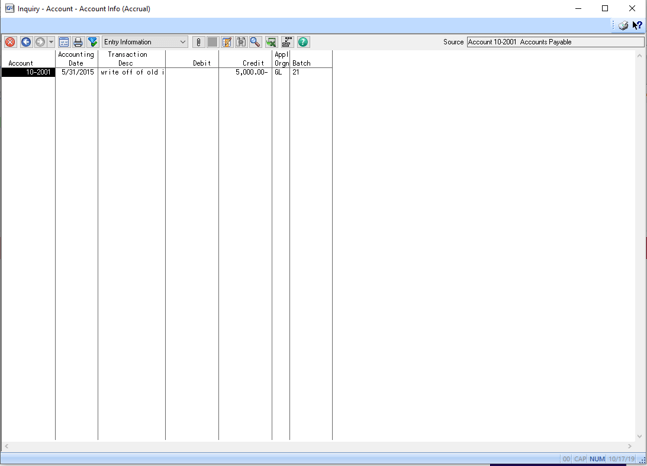
Task: Maximize the Inquiry window
Action: point(605,8)
